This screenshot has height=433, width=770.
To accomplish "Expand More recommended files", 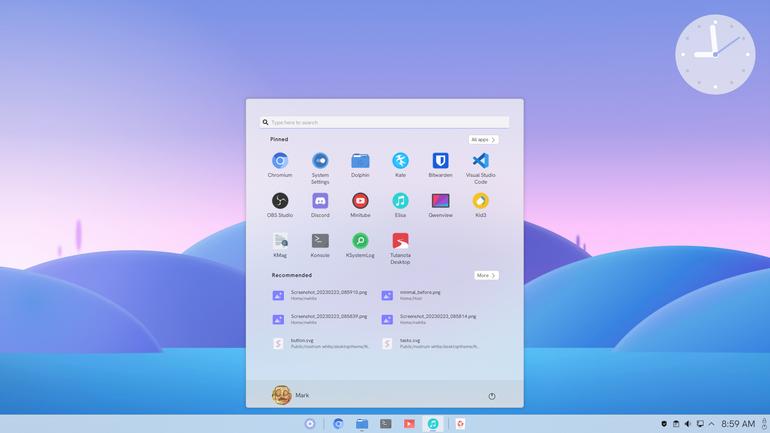I will pos(486,275).
